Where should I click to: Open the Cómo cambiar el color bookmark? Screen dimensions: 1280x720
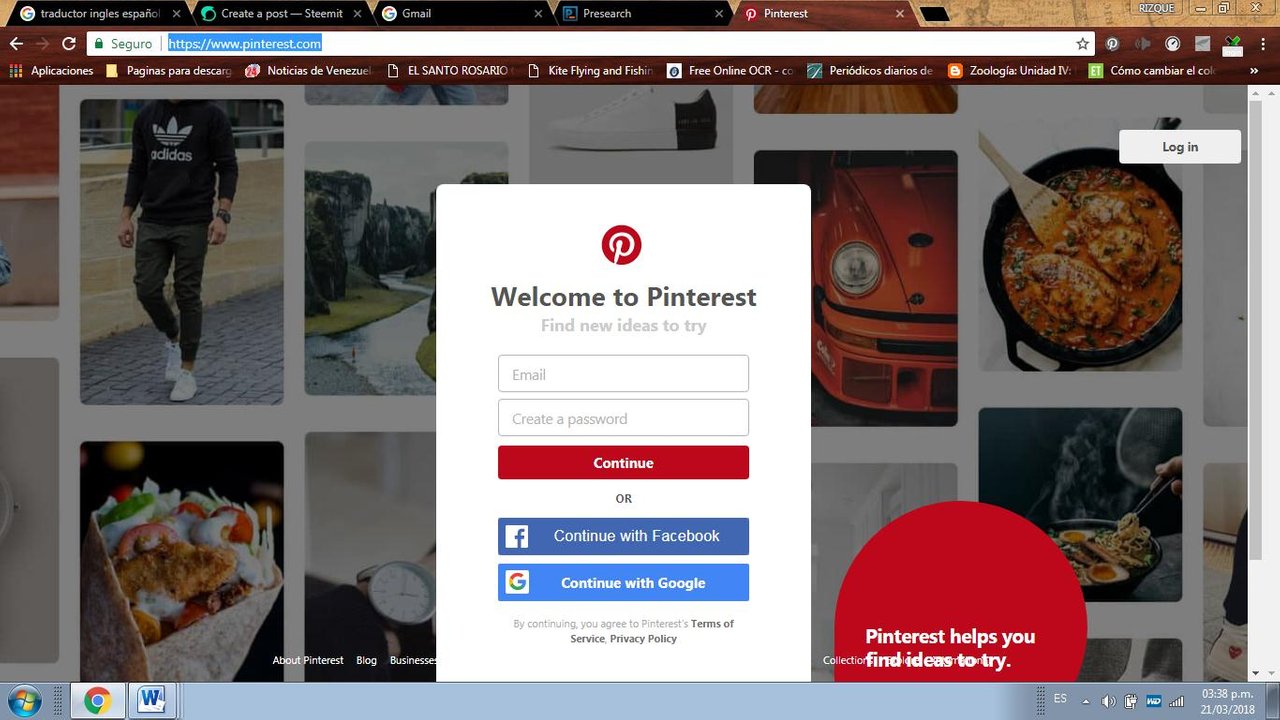[x=1152, y=71]
